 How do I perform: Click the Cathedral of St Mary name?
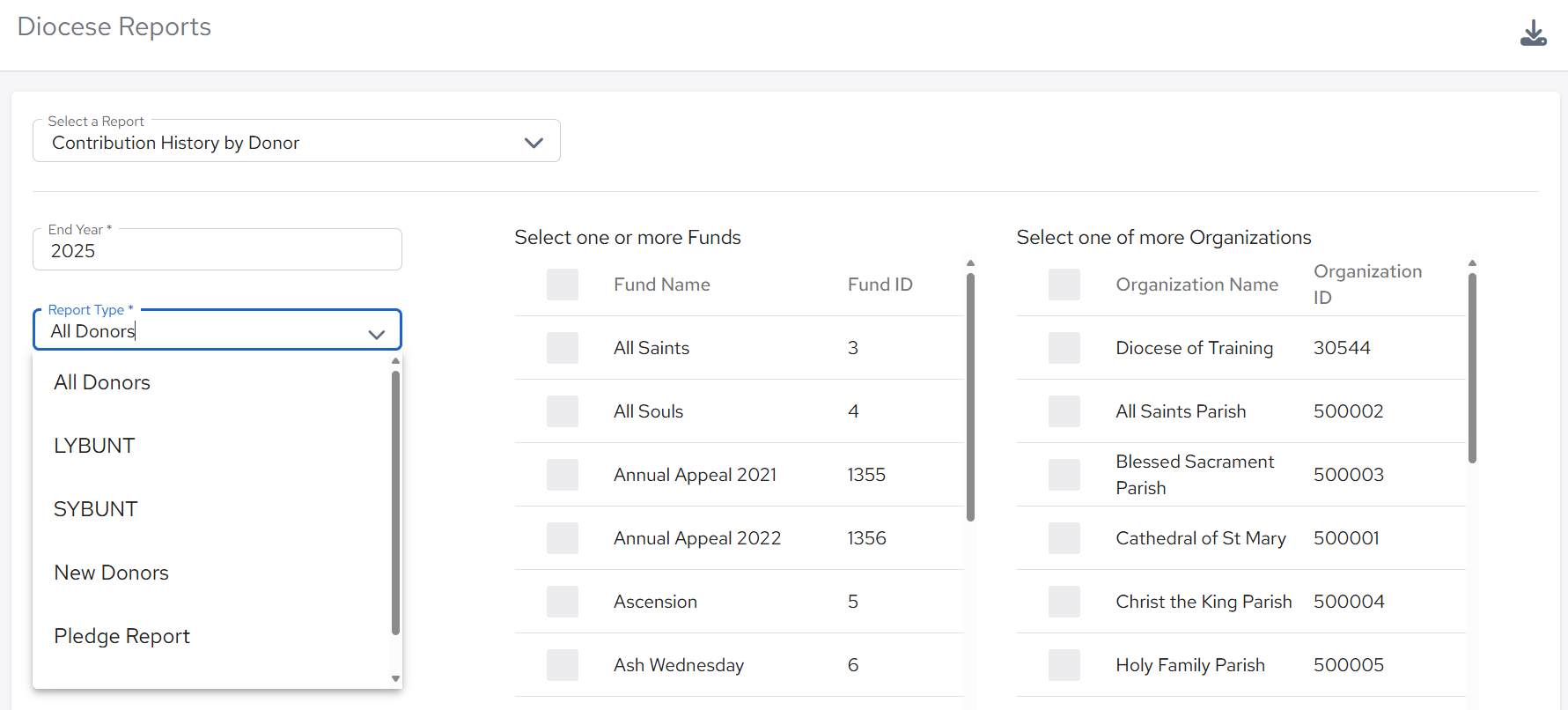click(x=1201, y=538)
